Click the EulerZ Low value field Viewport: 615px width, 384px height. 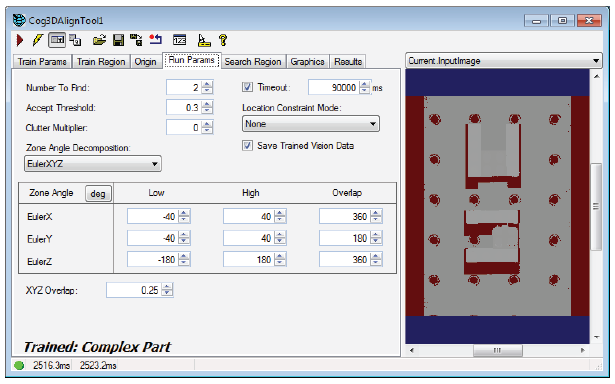coord(153,260)
